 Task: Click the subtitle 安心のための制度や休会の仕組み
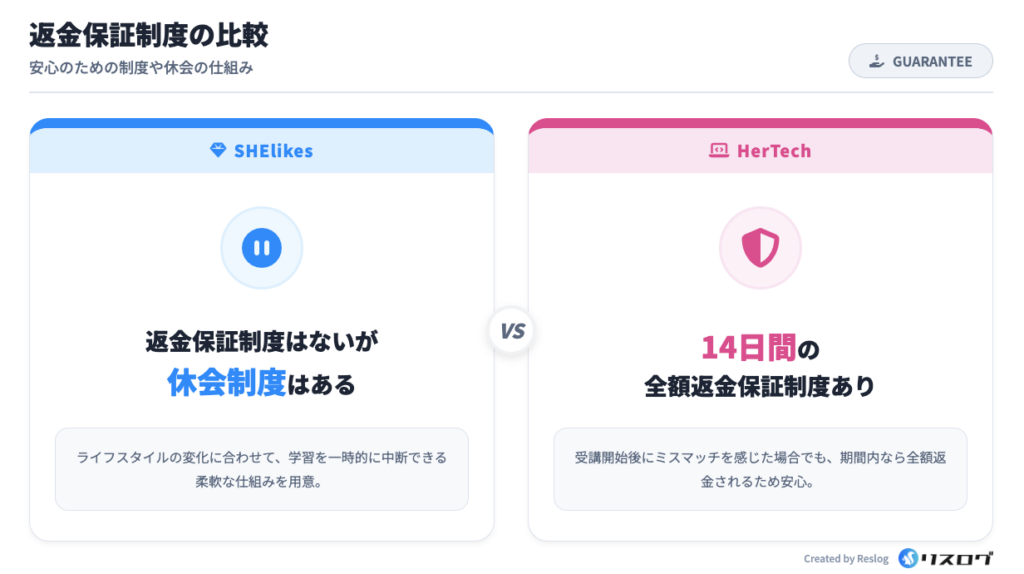pyautogui.click(x=141, y=68)
